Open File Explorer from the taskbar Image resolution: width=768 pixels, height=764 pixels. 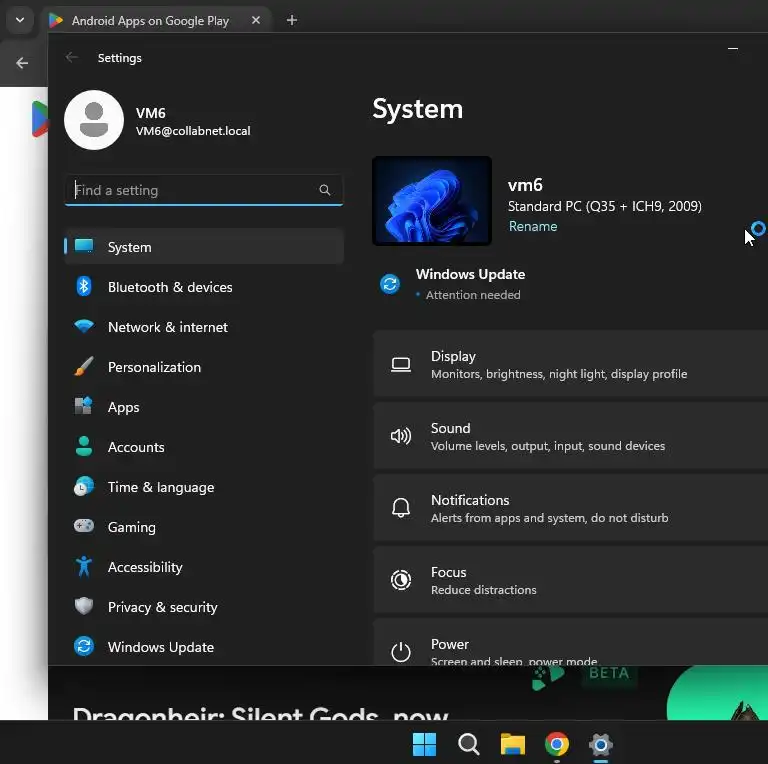[x=513, y=744]
